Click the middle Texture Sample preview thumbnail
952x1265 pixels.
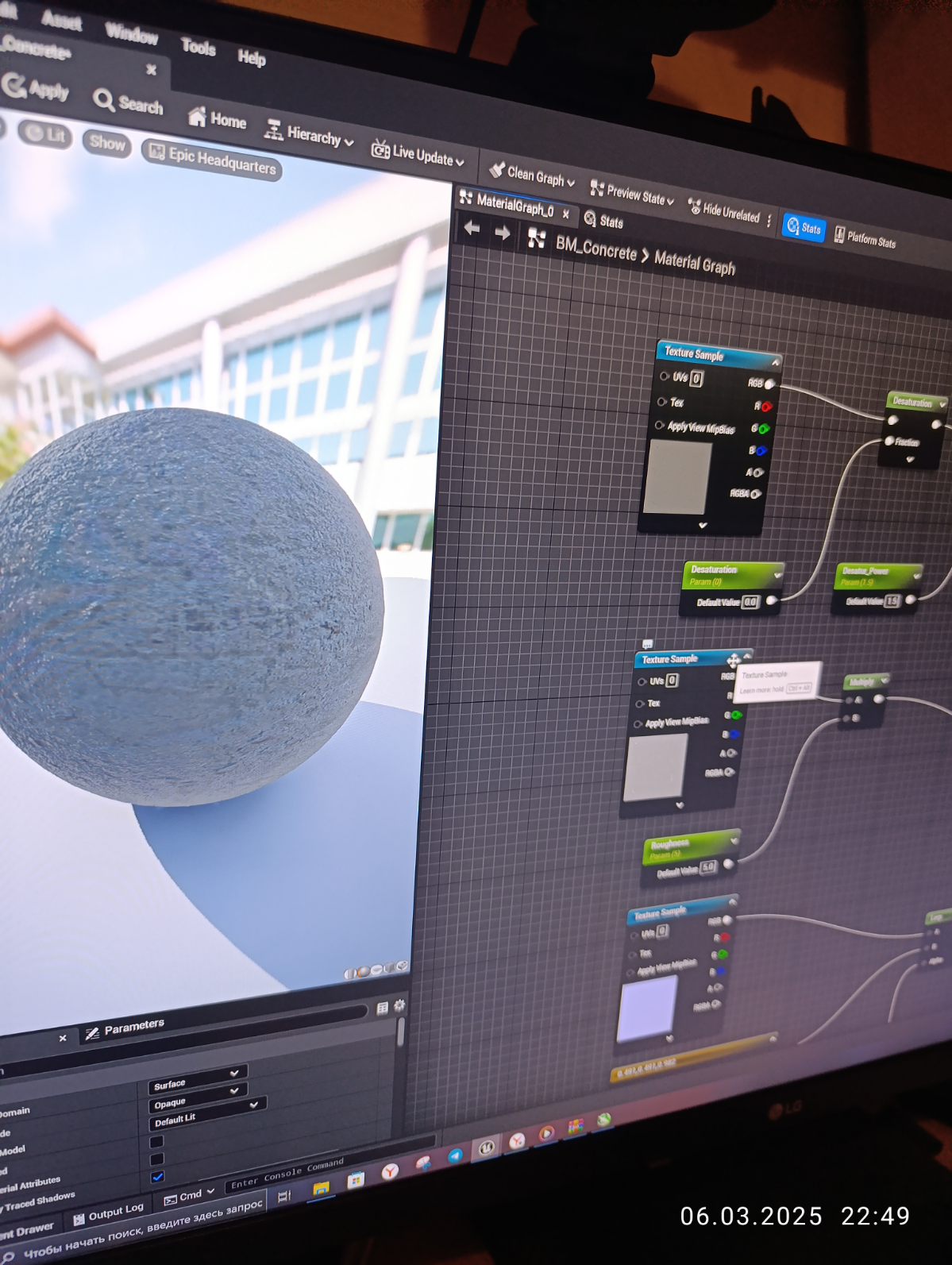pos(655,767)
